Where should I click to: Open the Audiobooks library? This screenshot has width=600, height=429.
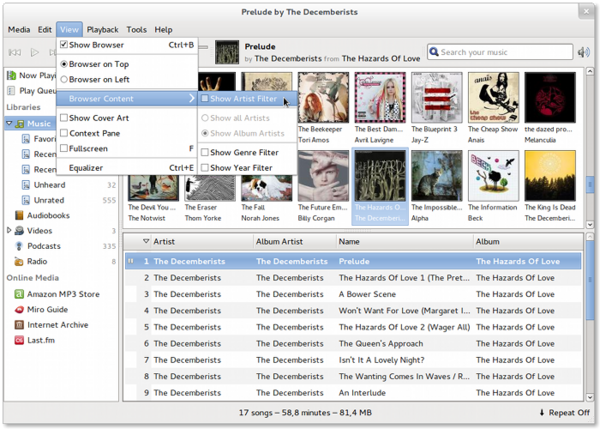coord(50,215)
